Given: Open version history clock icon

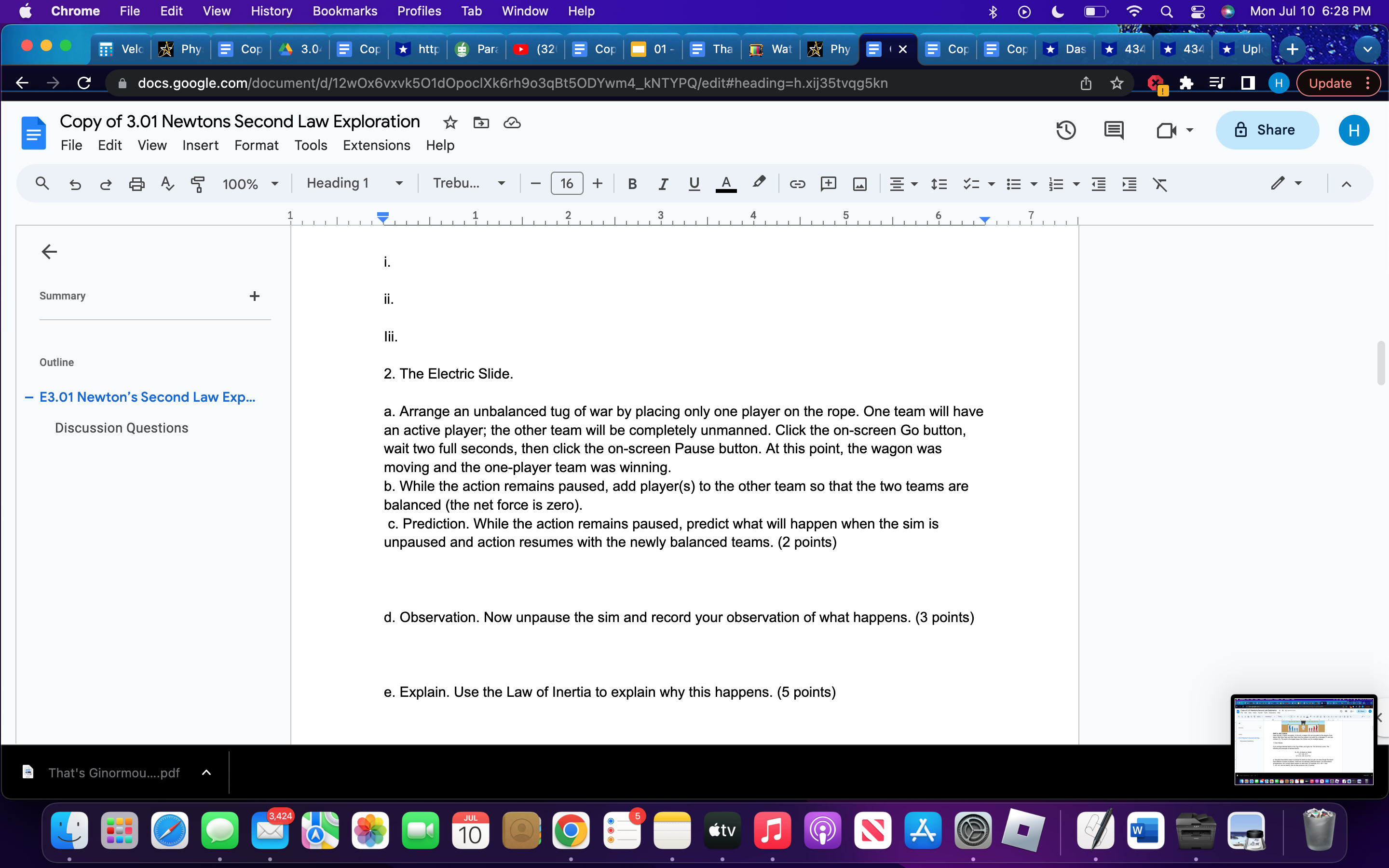Looking at the screenshot, I should (x=1065, y=130).
